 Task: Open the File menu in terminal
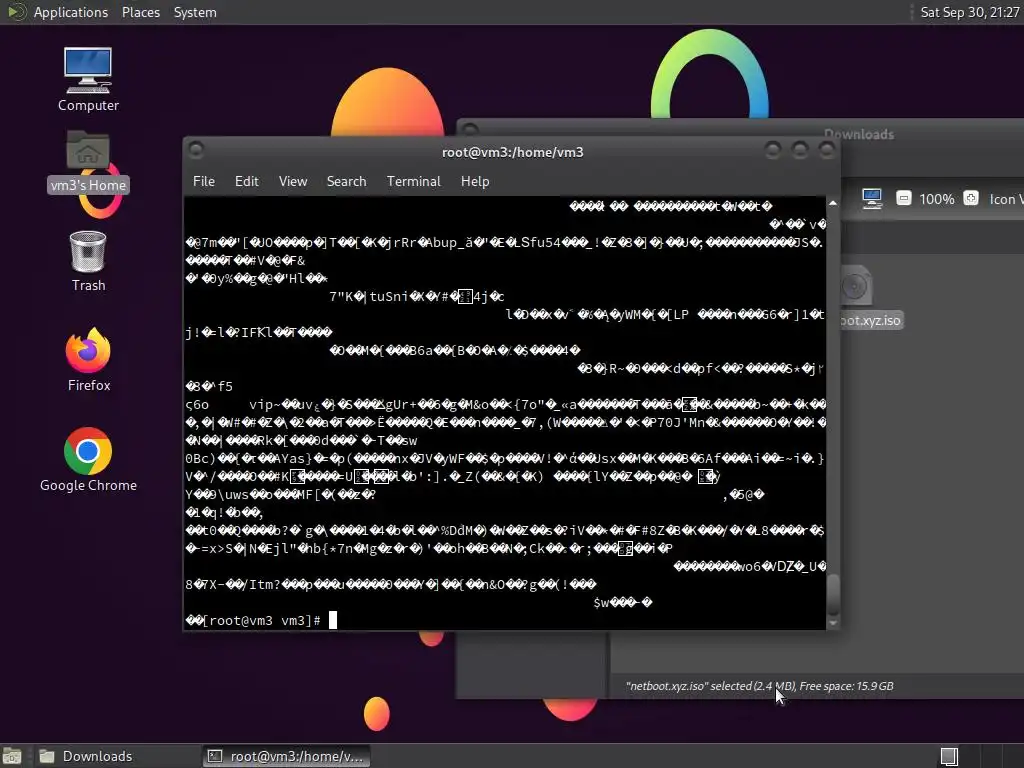(204, 182)
